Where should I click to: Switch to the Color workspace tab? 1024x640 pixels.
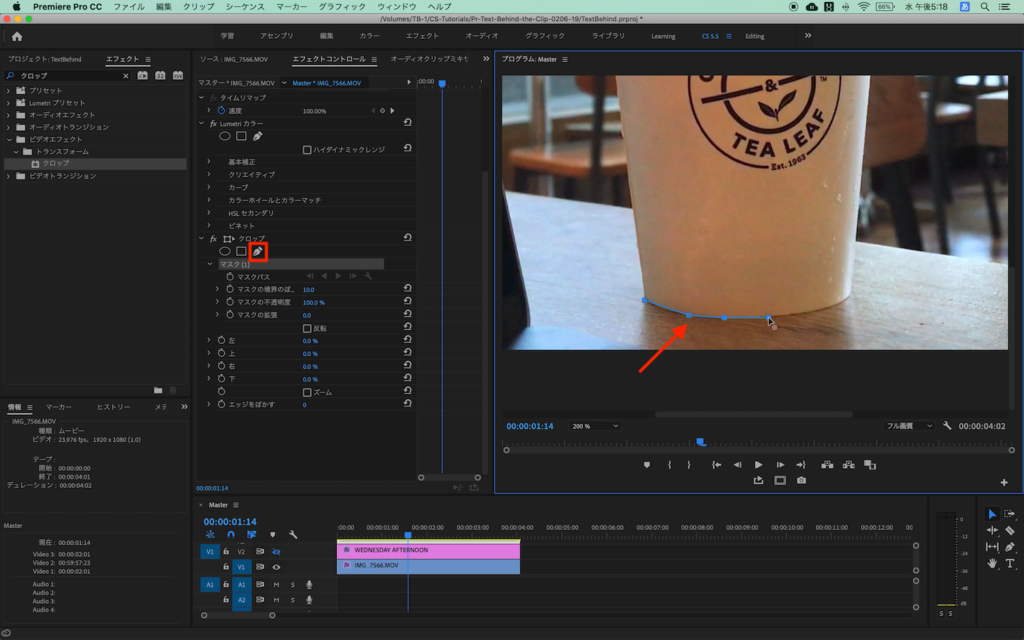(x=369, y=36)
